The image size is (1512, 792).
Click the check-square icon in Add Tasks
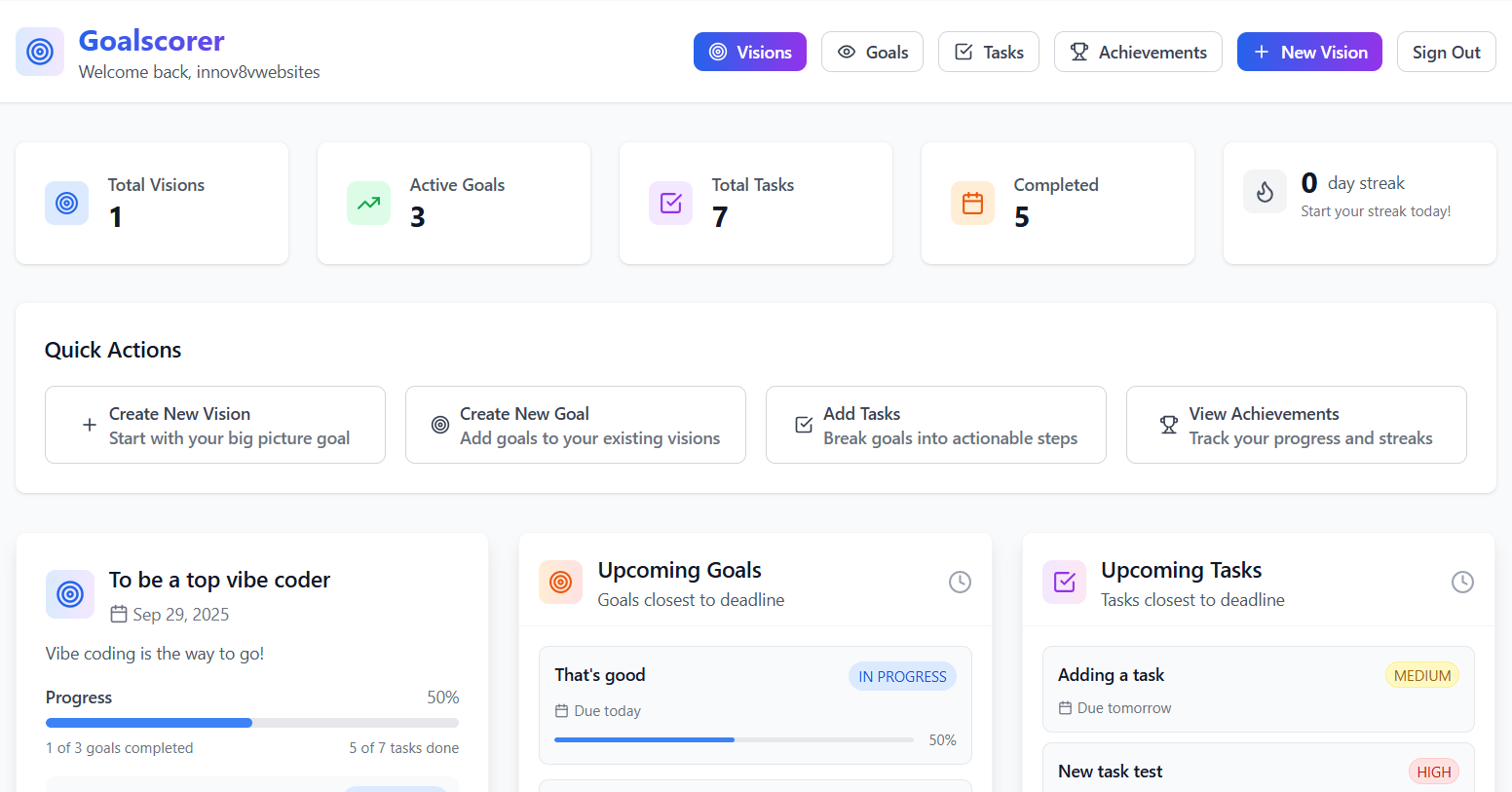(x=804, y=425)
